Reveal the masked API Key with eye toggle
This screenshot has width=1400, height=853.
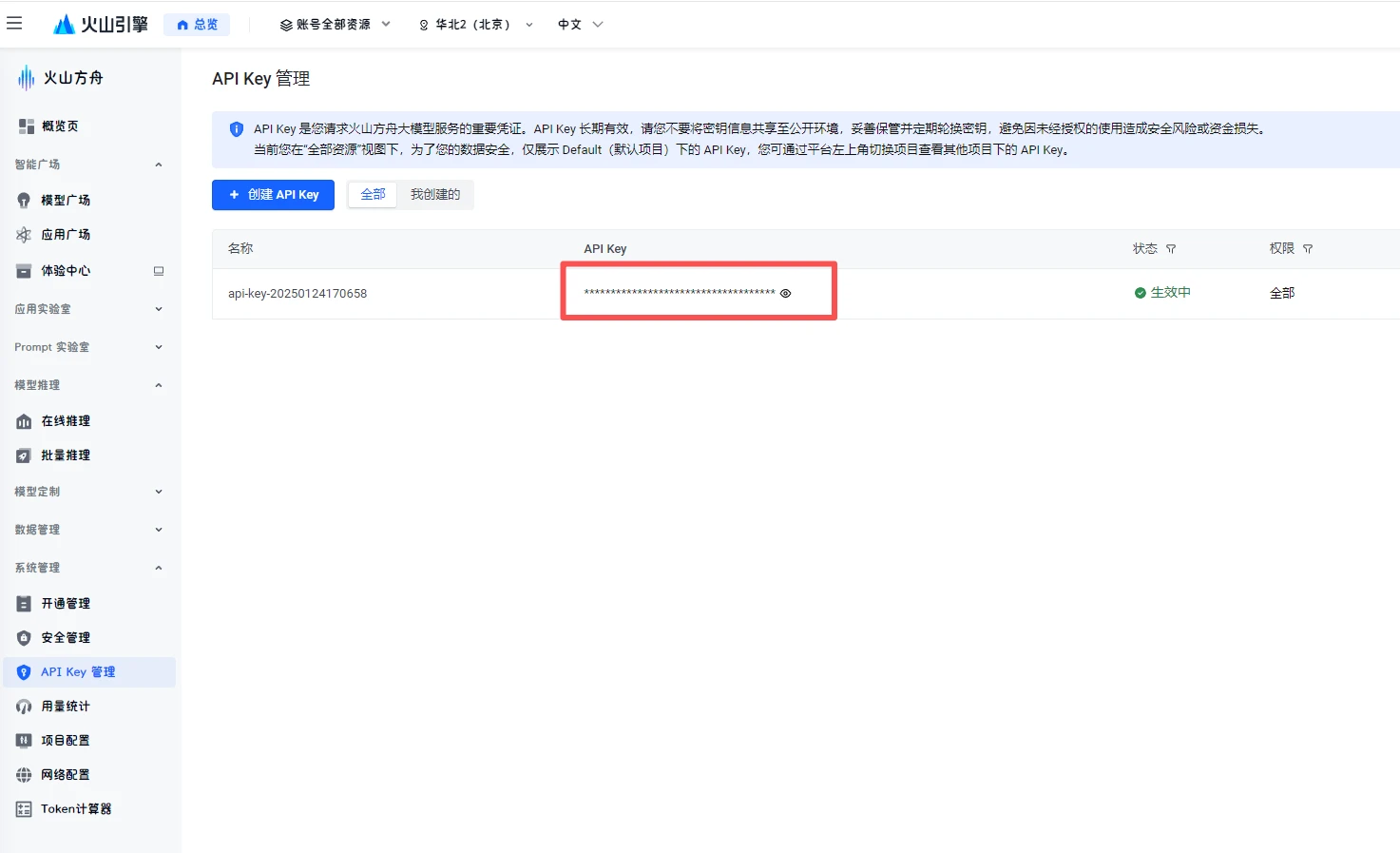[x=785, y=293]
